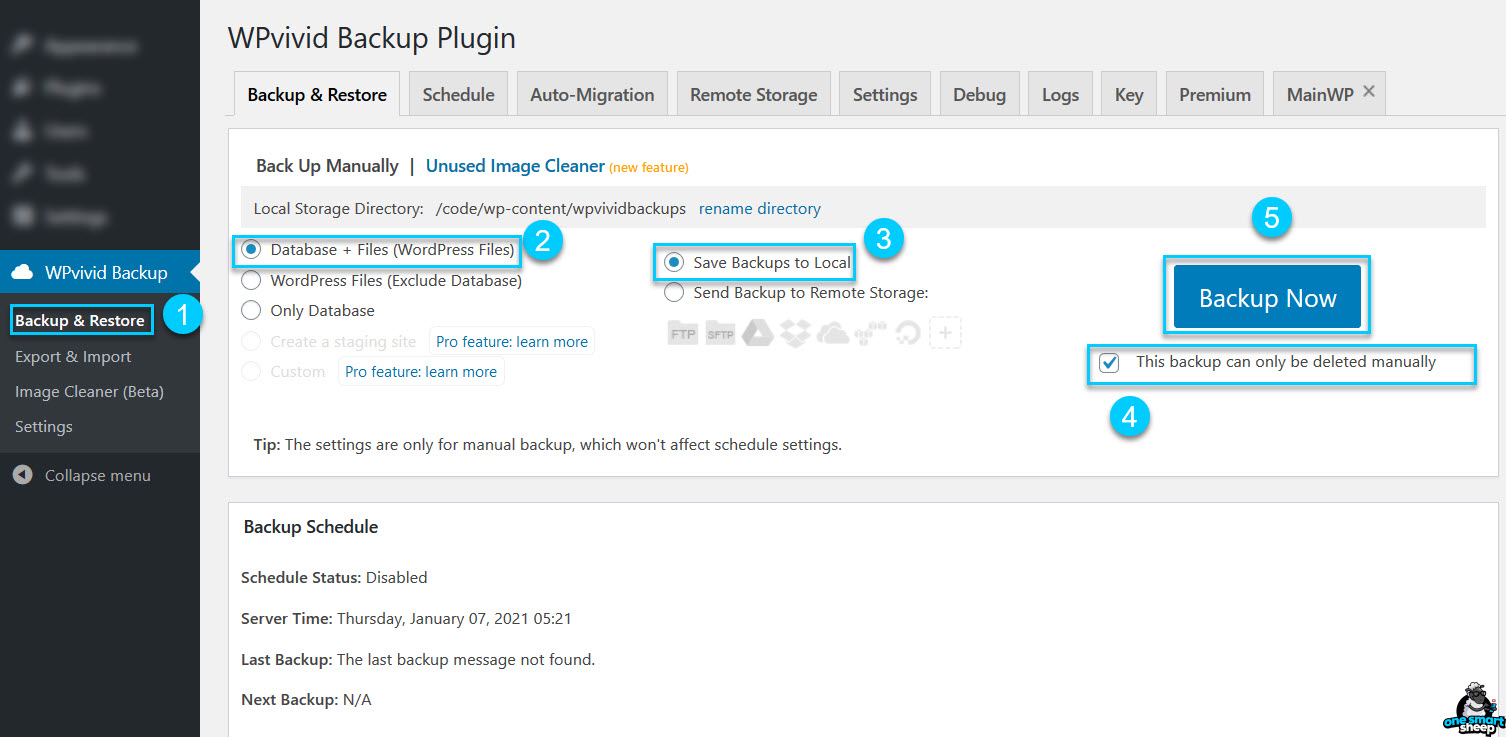The width and height of the screenshot is (1506, 737).
Task: Select the Google Drive storage icon
Action: coord(758,334)
